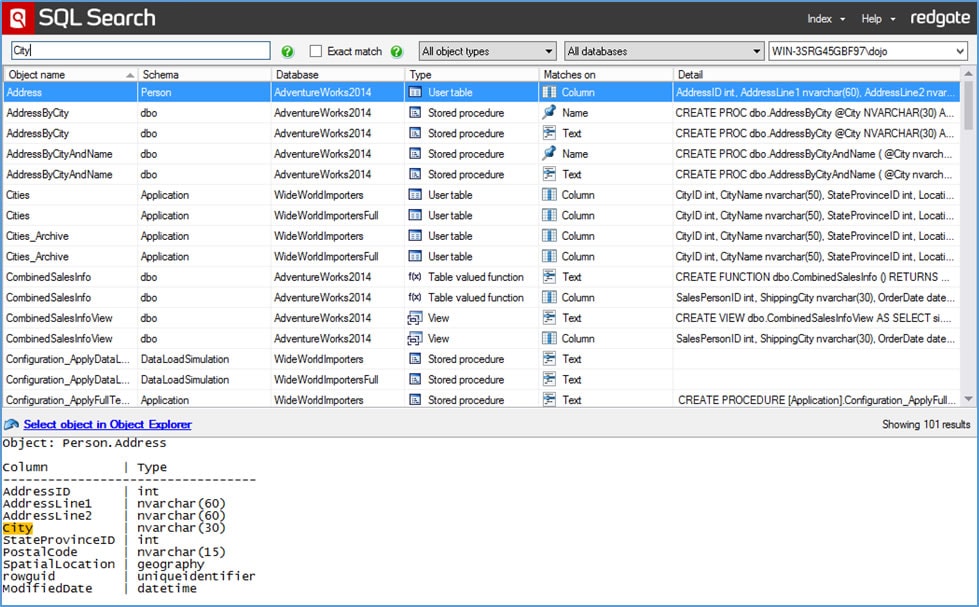Click the Stored procedure icon for Configuration_ApplyFullTe...
The width and height of the screenshot is (979, 607).
coord(415,400)
